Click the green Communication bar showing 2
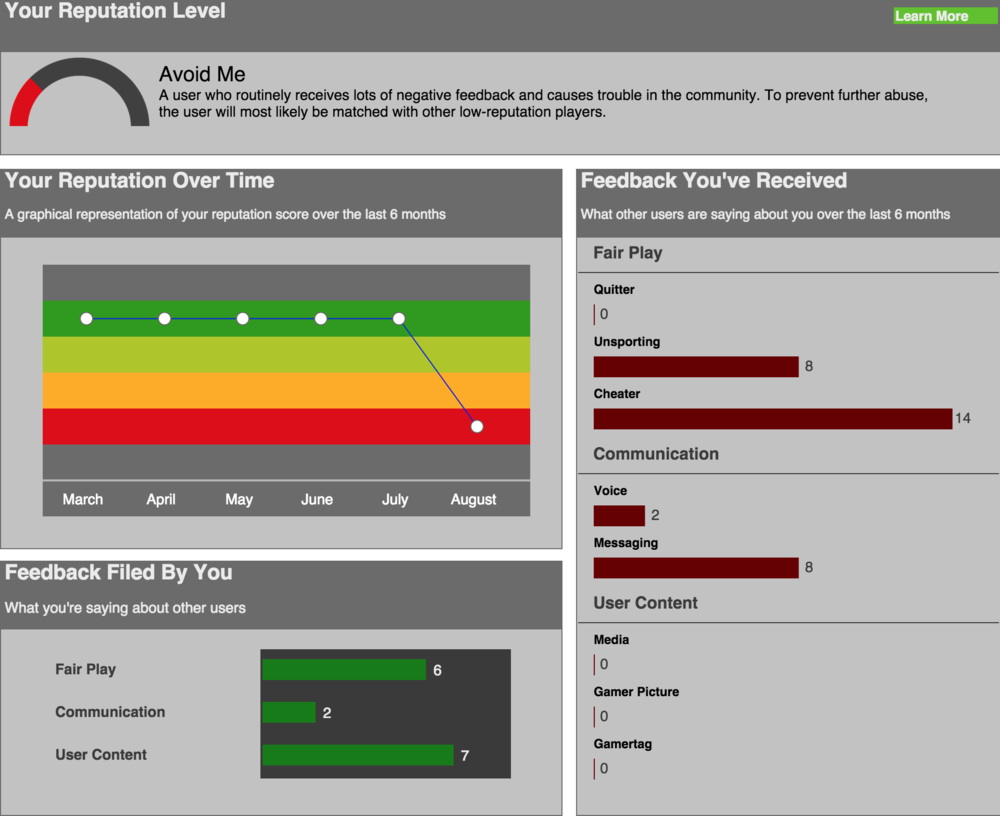1000x816 pixels. point(289,713)
